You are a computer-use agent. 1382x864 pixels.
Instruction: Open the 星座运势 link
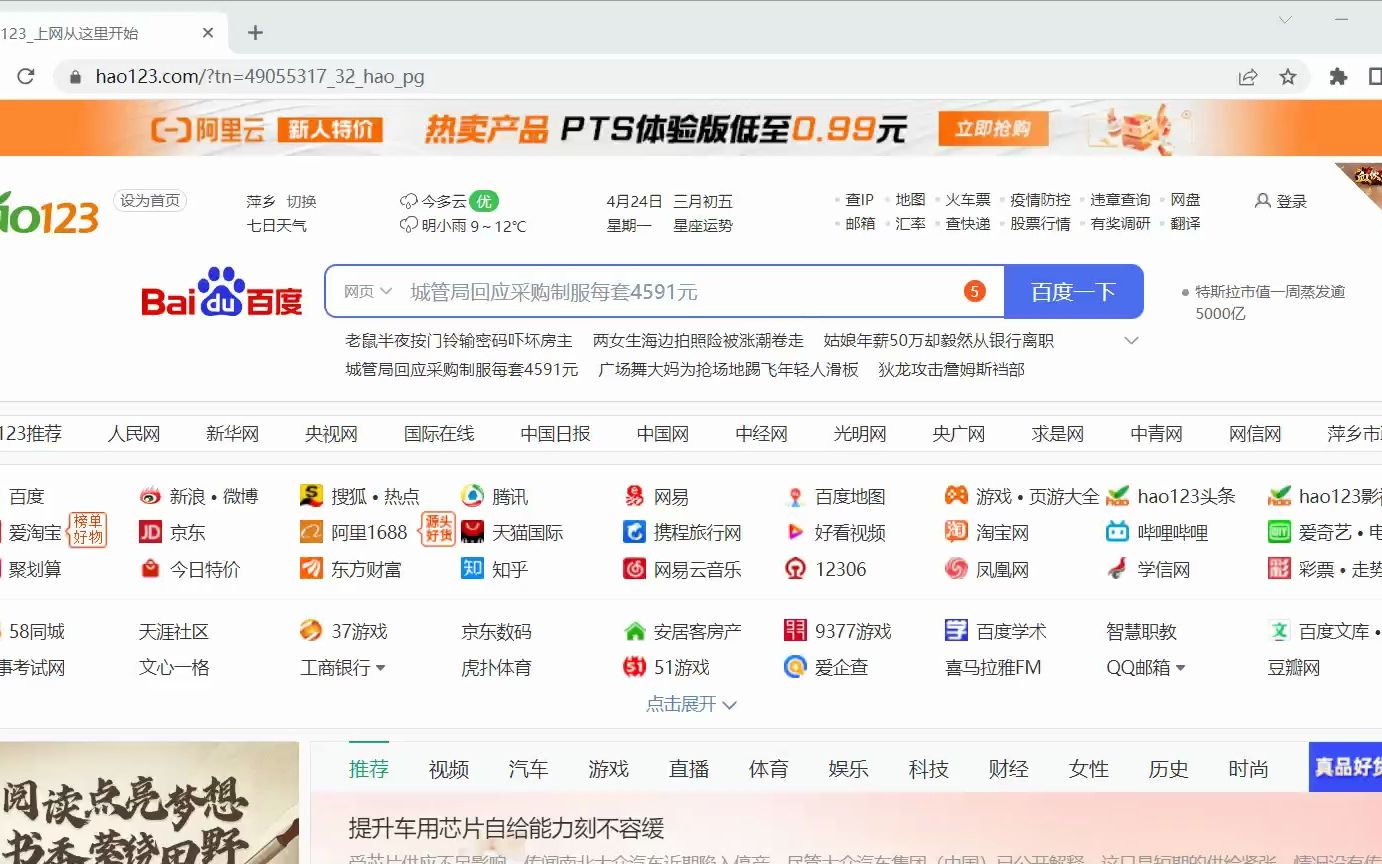tap(703, 225)
